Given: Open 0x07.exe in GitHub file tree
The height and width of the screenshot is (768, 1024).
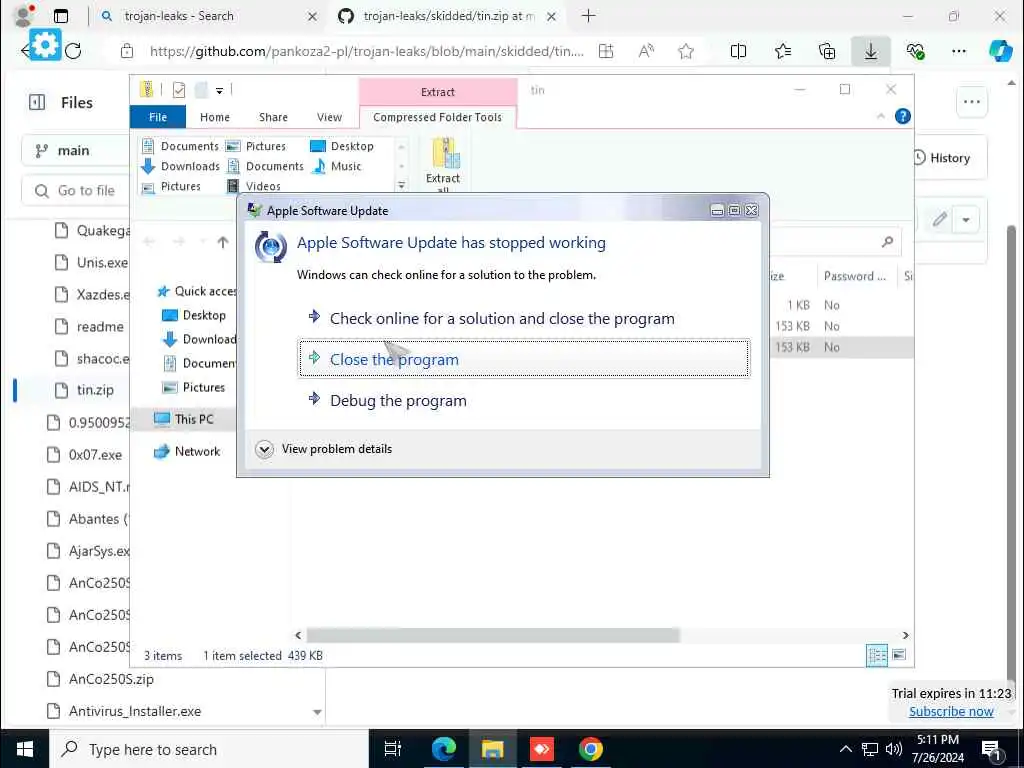Looking at the screenshot, I should [x=85, y=455].
